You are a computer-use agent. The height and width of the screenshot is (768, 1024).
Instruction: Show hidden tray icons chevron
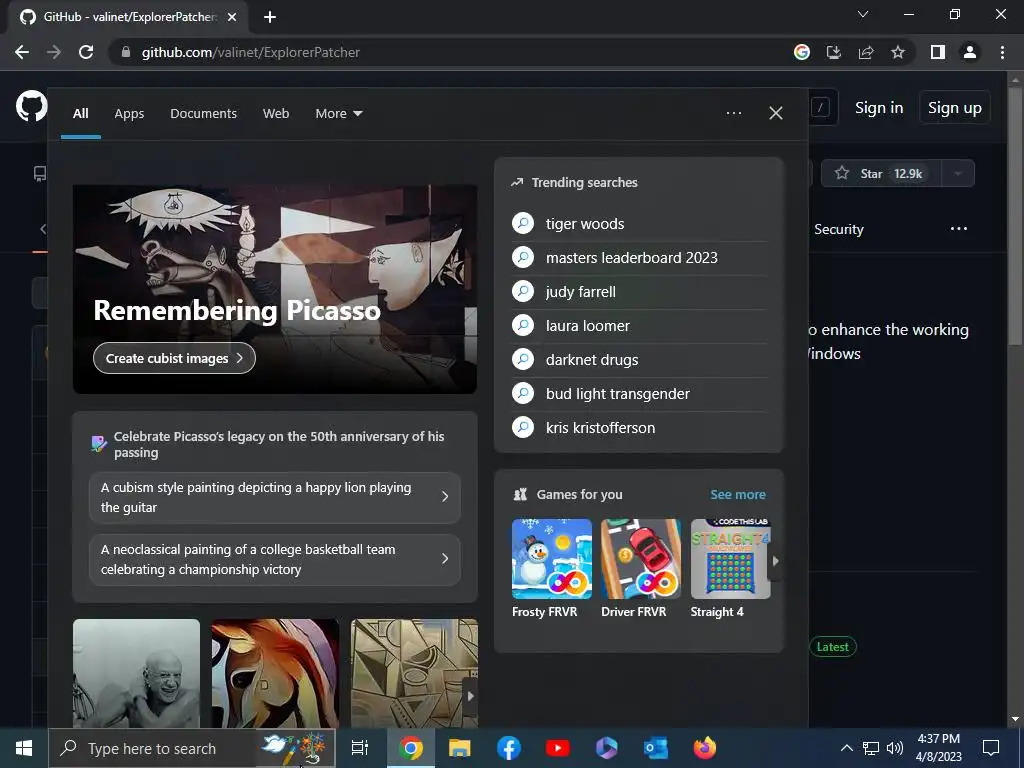[846, 748]
